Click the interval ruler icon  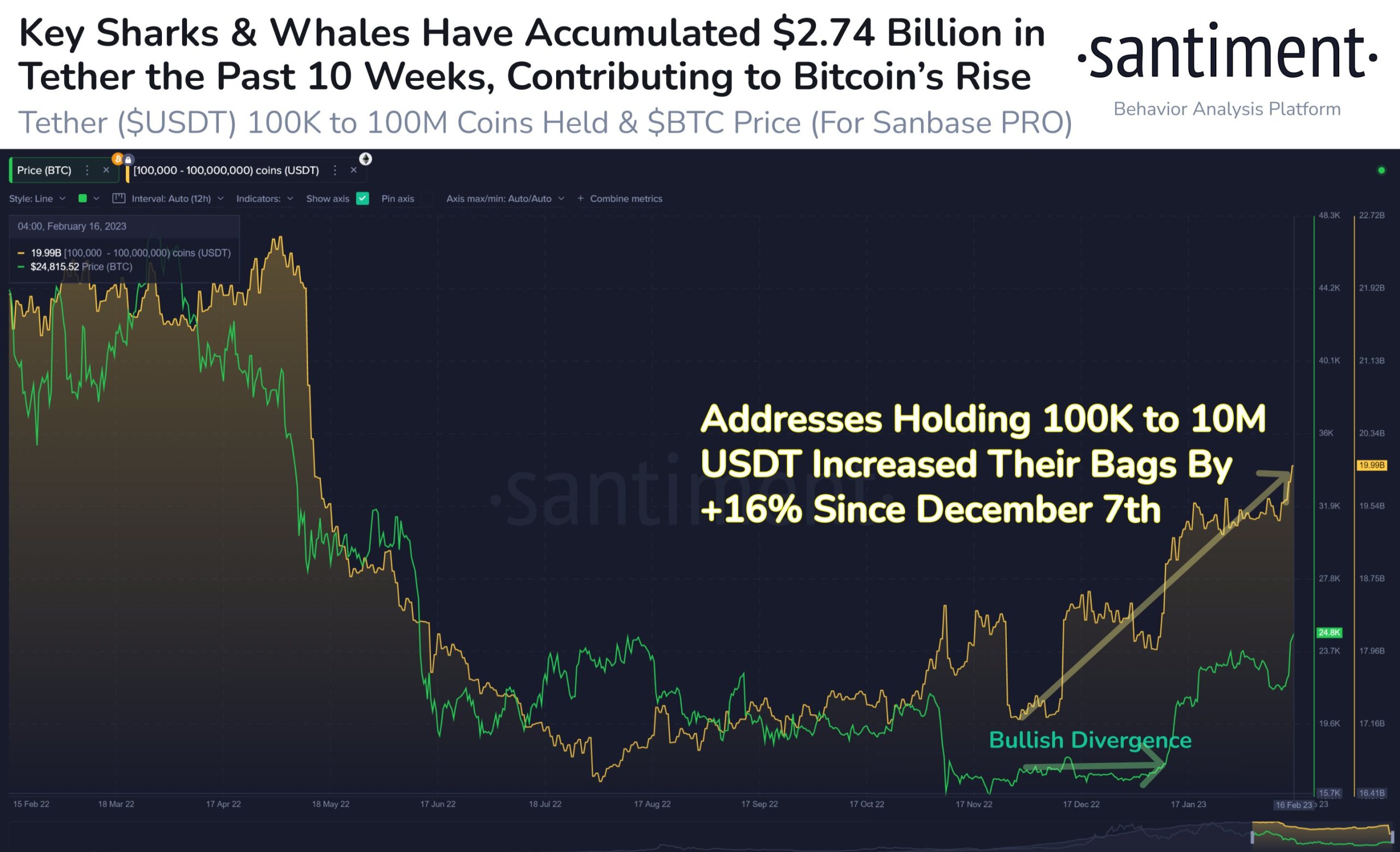[x=119, y=198]
